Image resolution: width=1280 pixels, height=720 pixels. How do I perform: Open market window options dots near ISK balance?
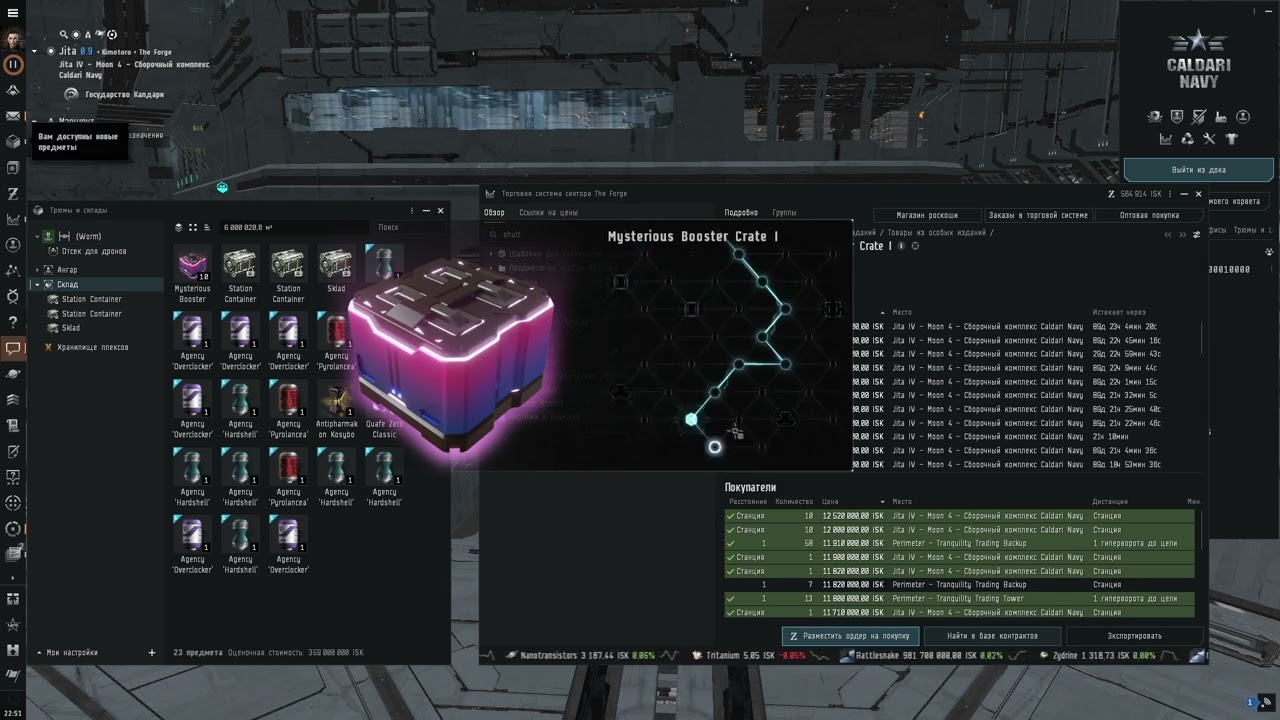(x=1170, y=194)
